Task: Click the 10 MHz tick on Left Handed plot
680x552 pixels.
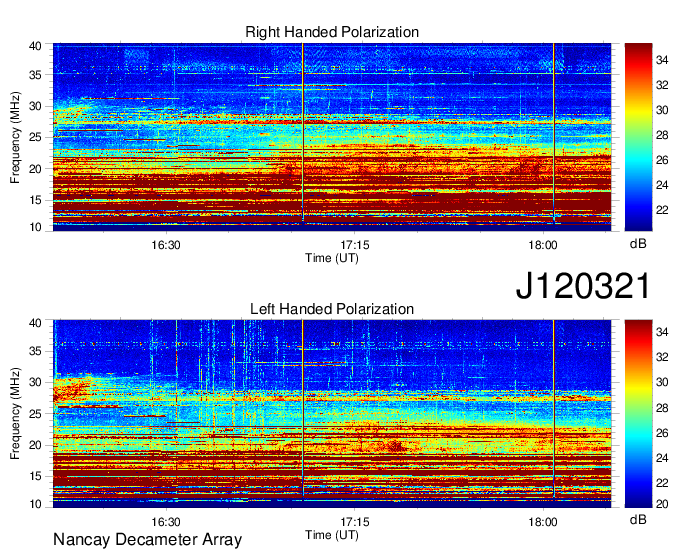Action: click(35, 504)
